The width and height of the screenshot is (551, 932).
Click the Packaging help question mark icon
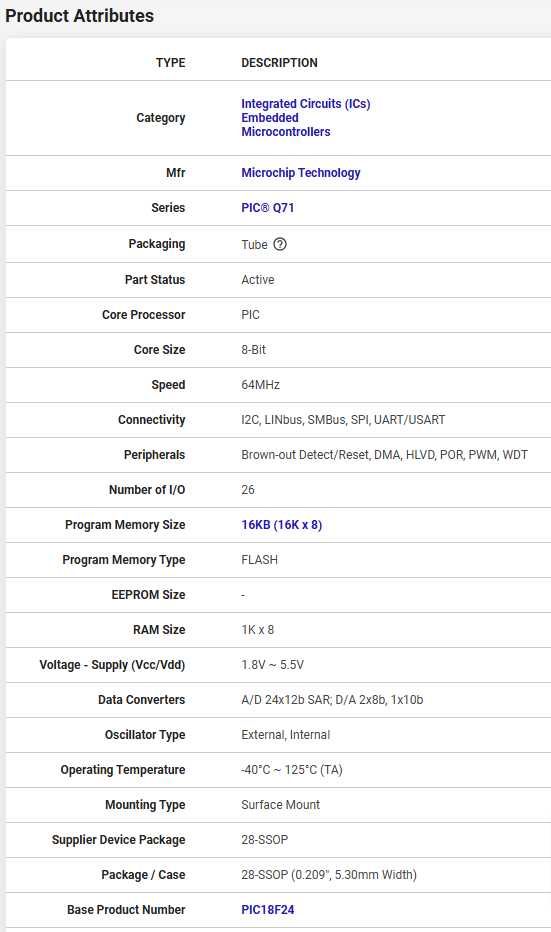click(x=280, y=244)
